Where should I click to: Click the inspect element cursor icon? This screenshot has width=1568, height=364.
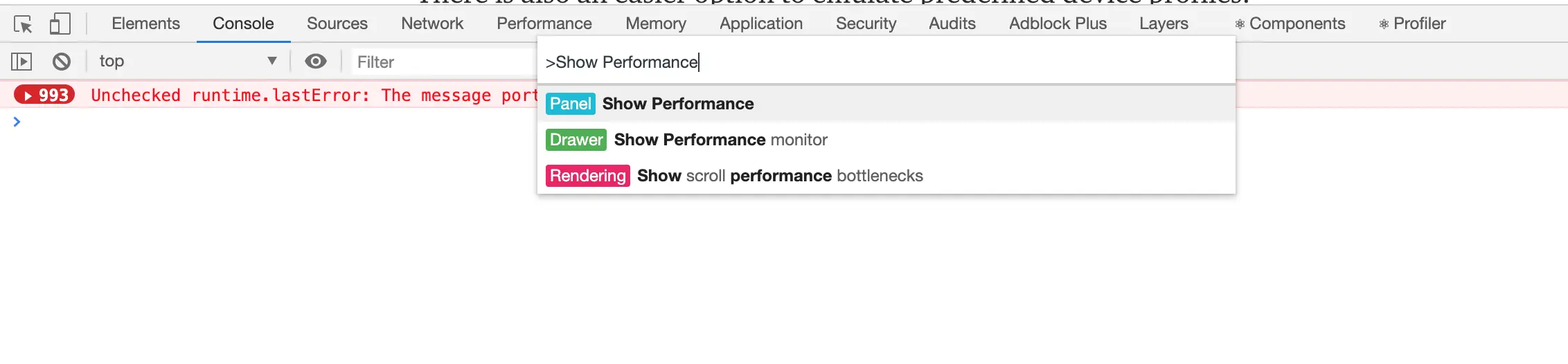tap(23, 24)
